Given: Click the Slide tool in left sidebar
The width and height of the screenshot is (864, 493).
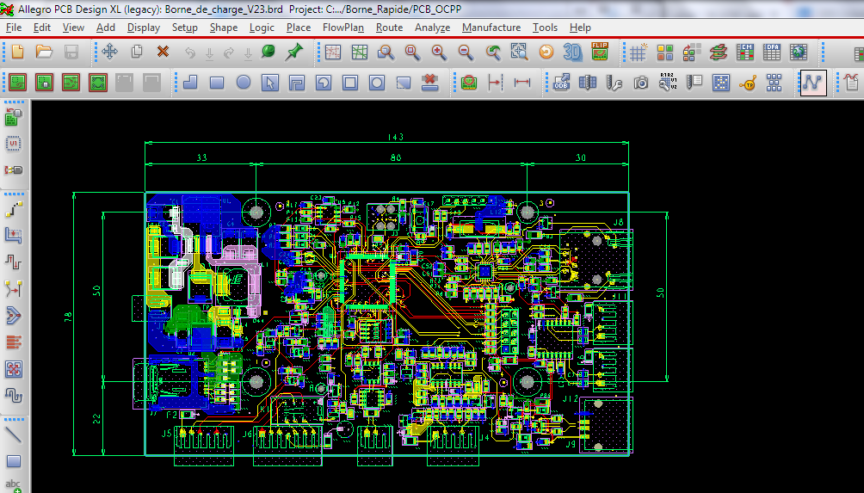Looking at the screenshot, I should coord(14,235).
